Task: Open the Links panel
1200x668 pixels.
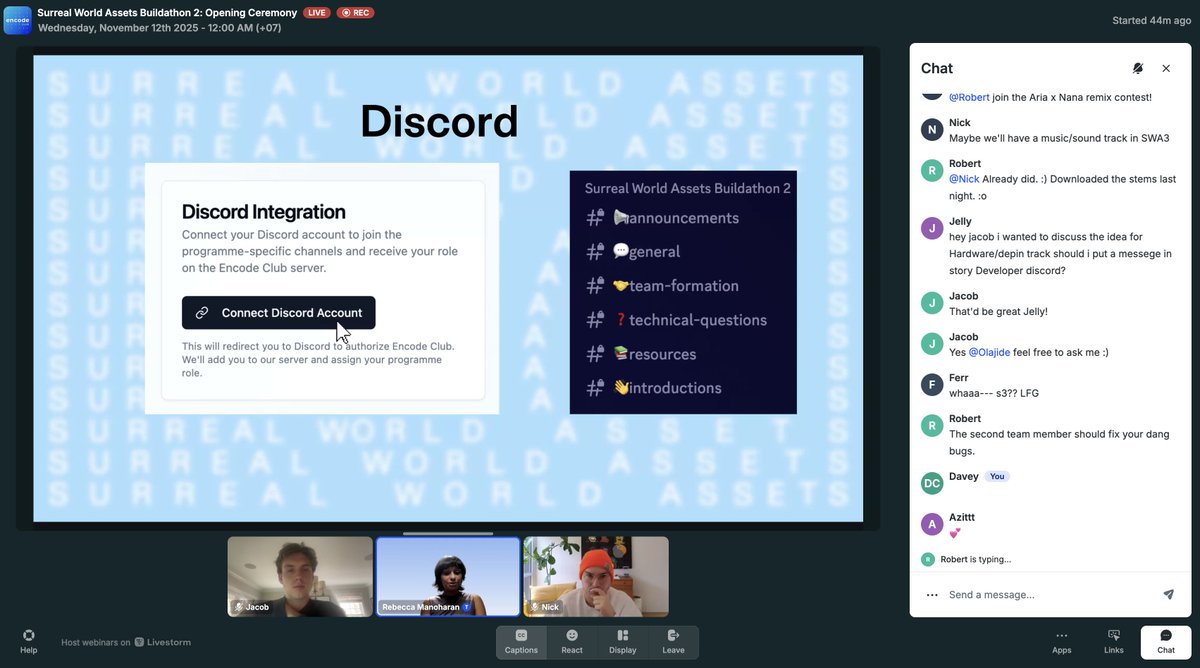Action: (1114, 642)
